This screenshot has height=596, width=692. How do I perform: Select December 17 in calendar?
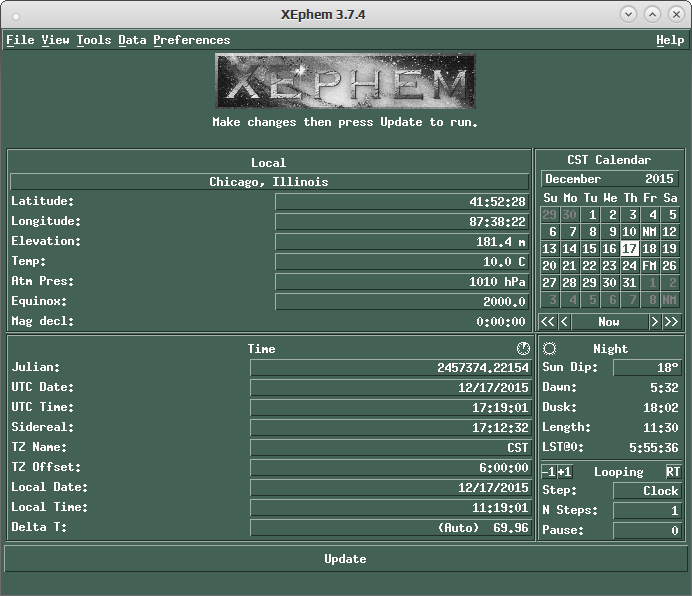point(629,249)
